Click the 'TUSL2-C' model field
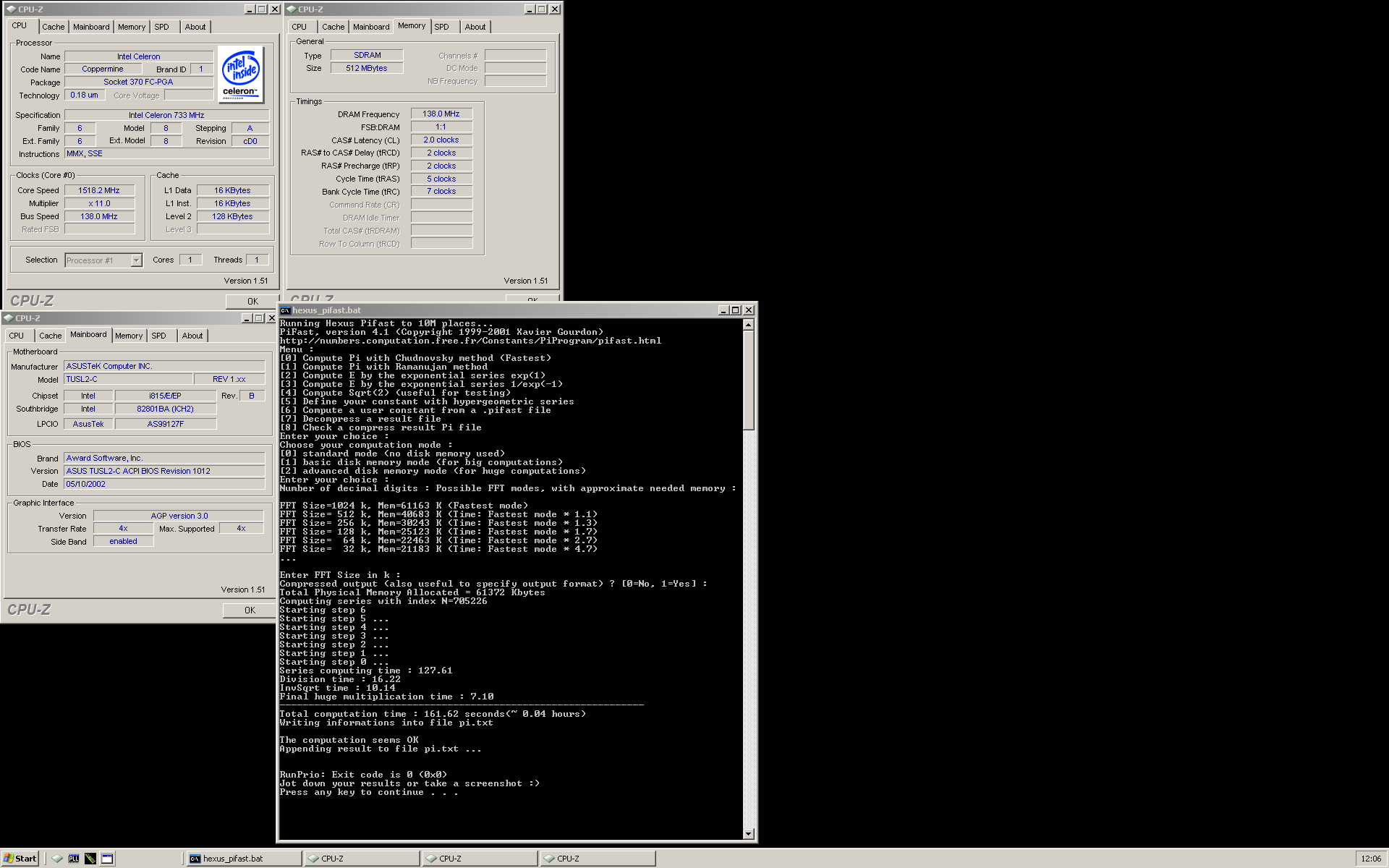Viewport: 1389px width, 868px height. point(128,380)
